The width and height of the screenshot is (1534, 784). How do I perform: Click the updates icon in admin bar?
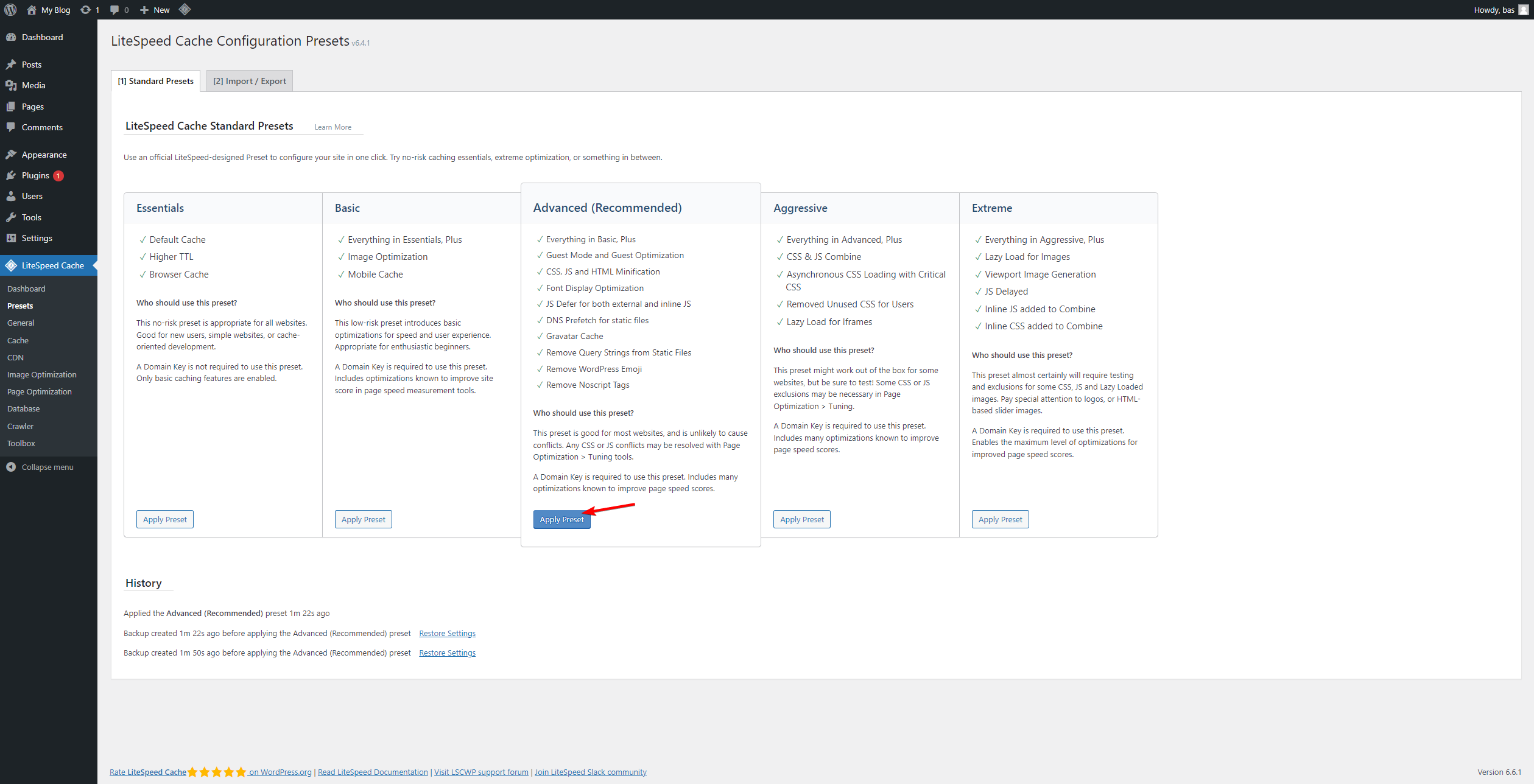pos(86,10)
